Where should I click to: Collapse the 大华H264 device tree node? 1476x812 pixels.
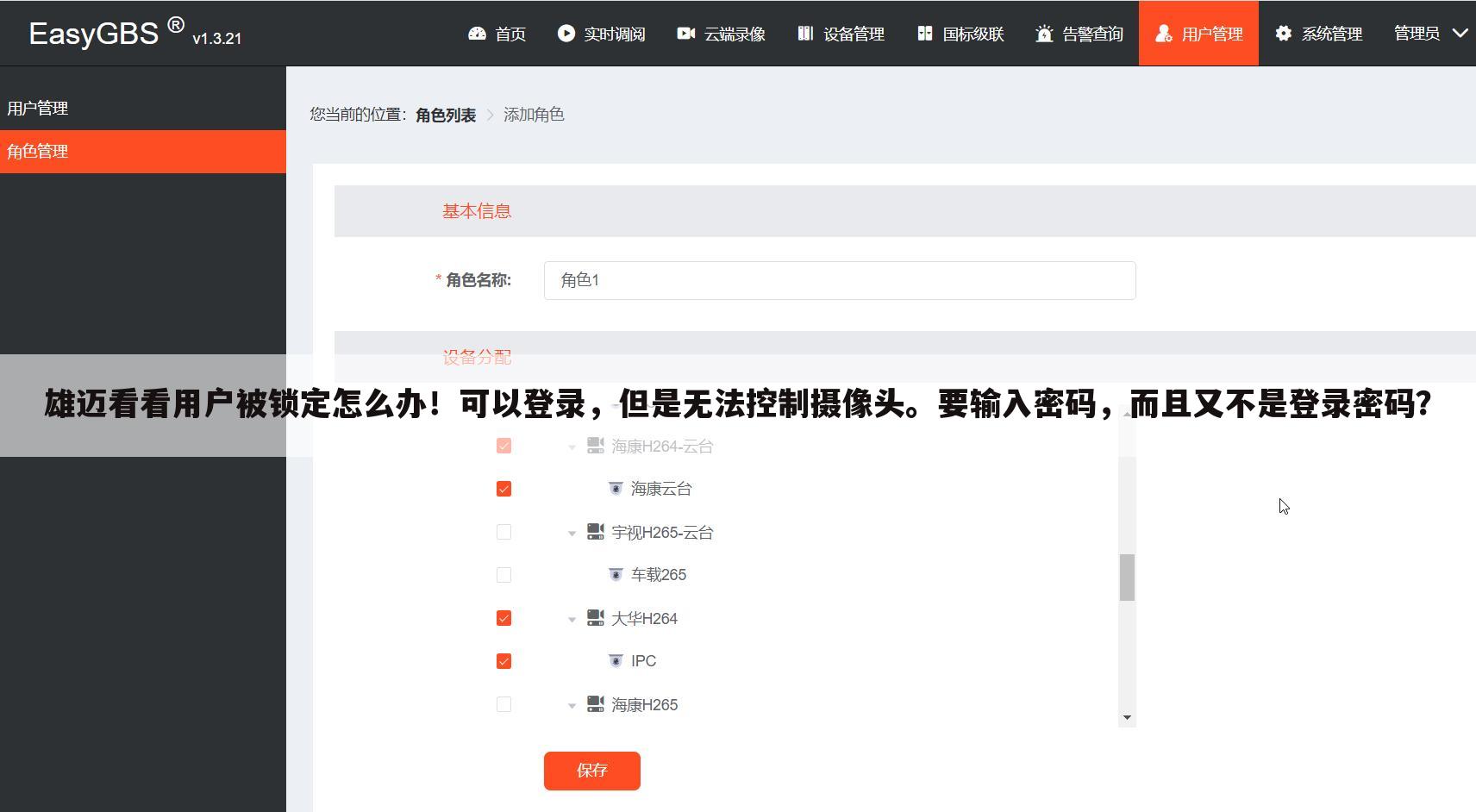pos(571,618)
